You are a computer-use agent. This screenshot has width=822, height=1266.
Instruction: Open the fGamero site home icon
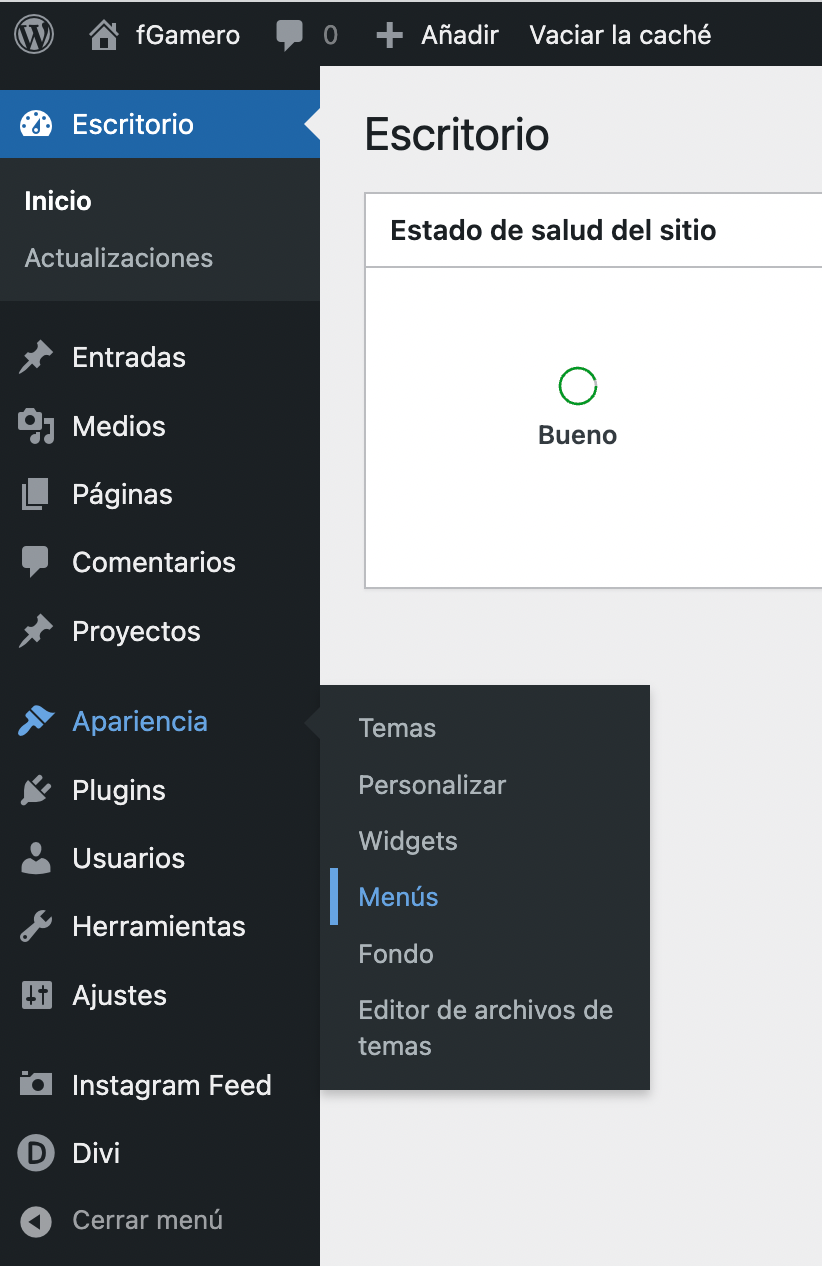point(103,35)
